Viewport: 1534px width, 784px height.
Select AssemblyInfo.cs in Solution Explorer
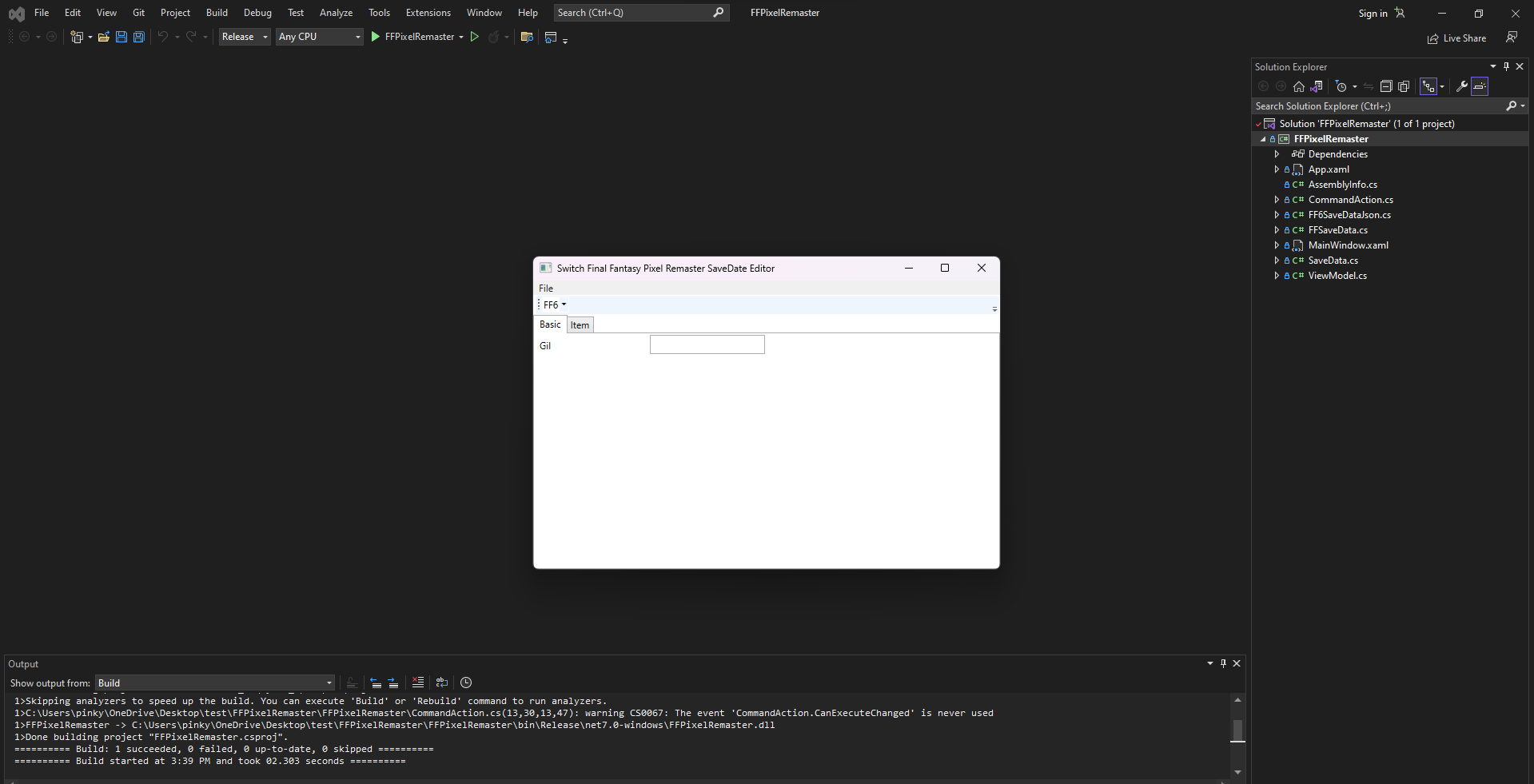click(x=1342, y=184)
